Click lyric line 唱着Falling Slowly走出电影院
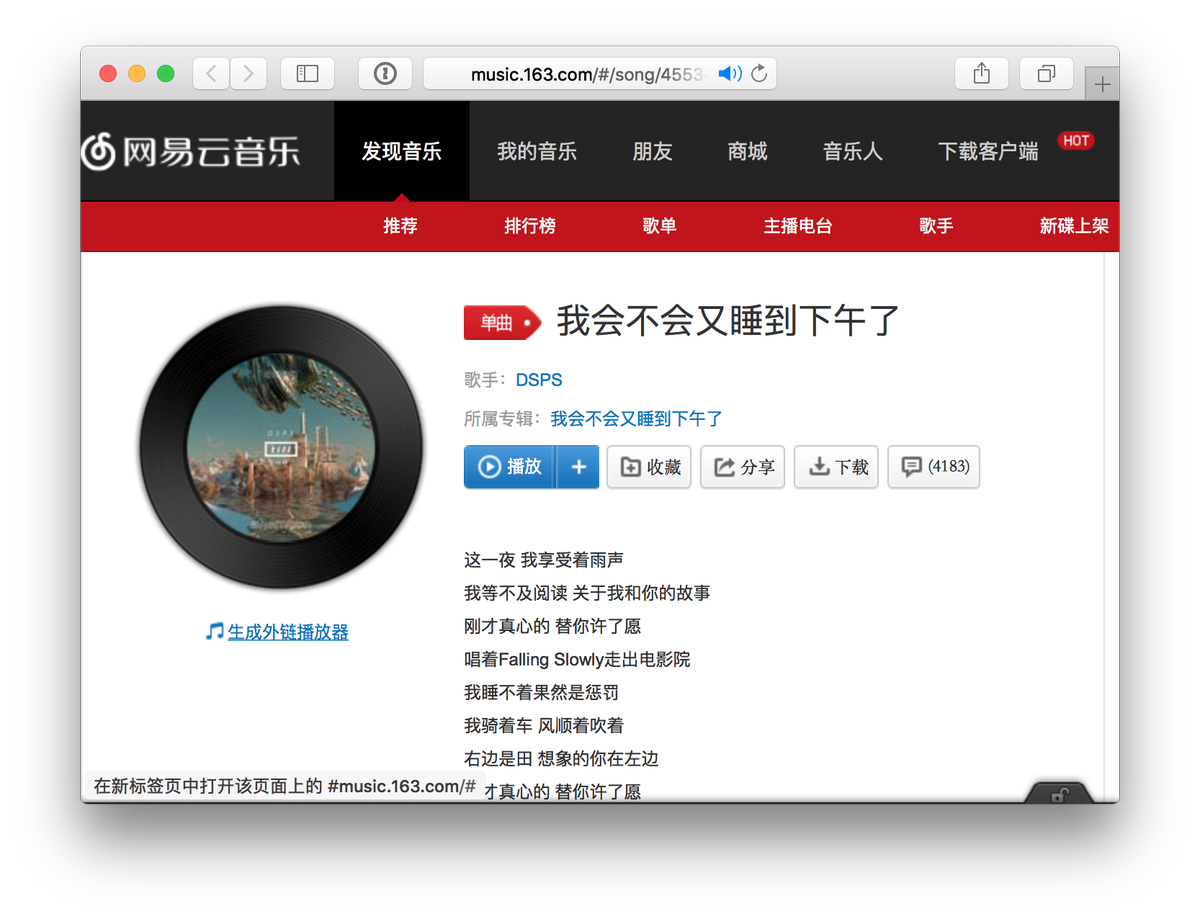1200x919 pixels. click(577, 659)
